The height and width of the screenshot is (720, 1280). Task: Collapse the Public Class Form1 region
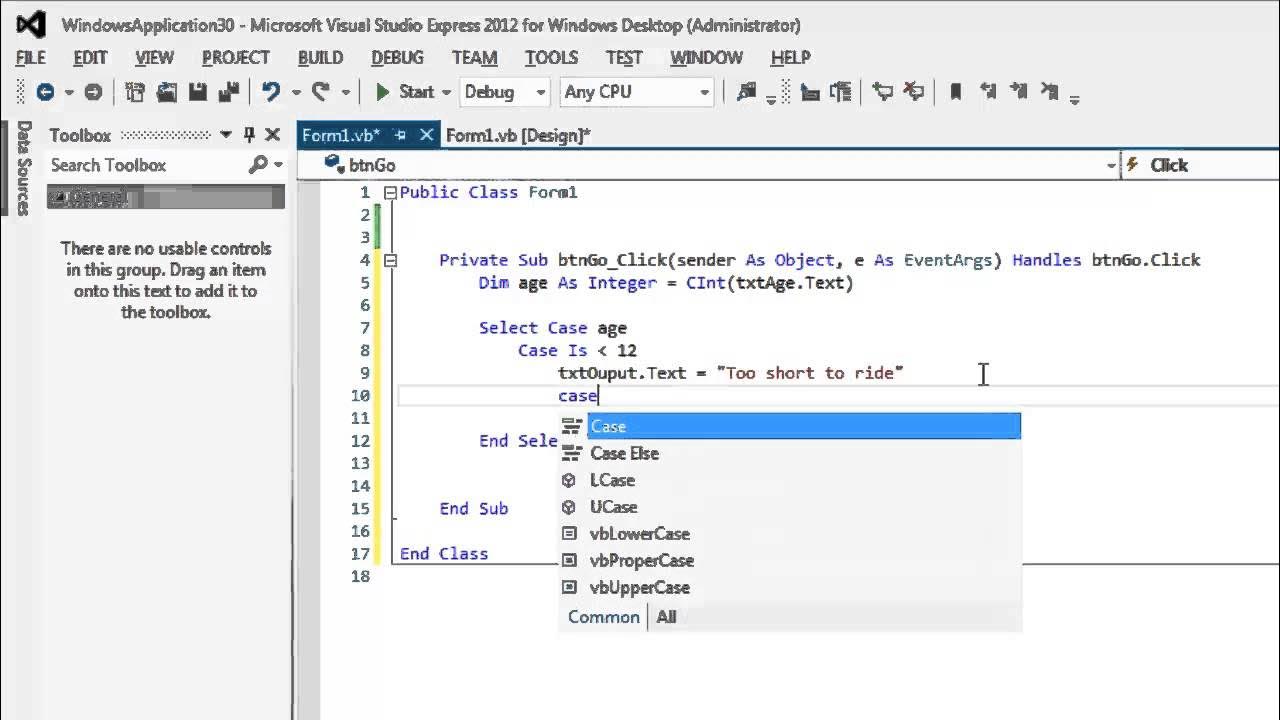390,193
